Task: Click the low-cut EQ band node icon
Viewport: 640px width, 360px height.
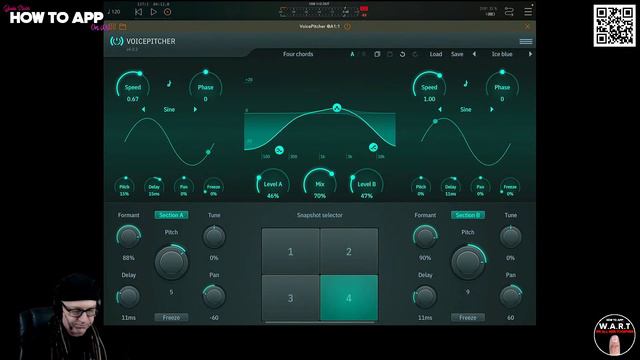Action: (279, 150)
